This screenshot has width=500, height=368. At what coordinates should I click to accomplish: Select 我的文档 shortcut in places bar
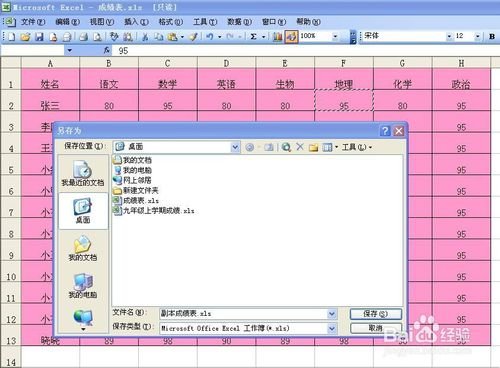[x=83, y=248]
